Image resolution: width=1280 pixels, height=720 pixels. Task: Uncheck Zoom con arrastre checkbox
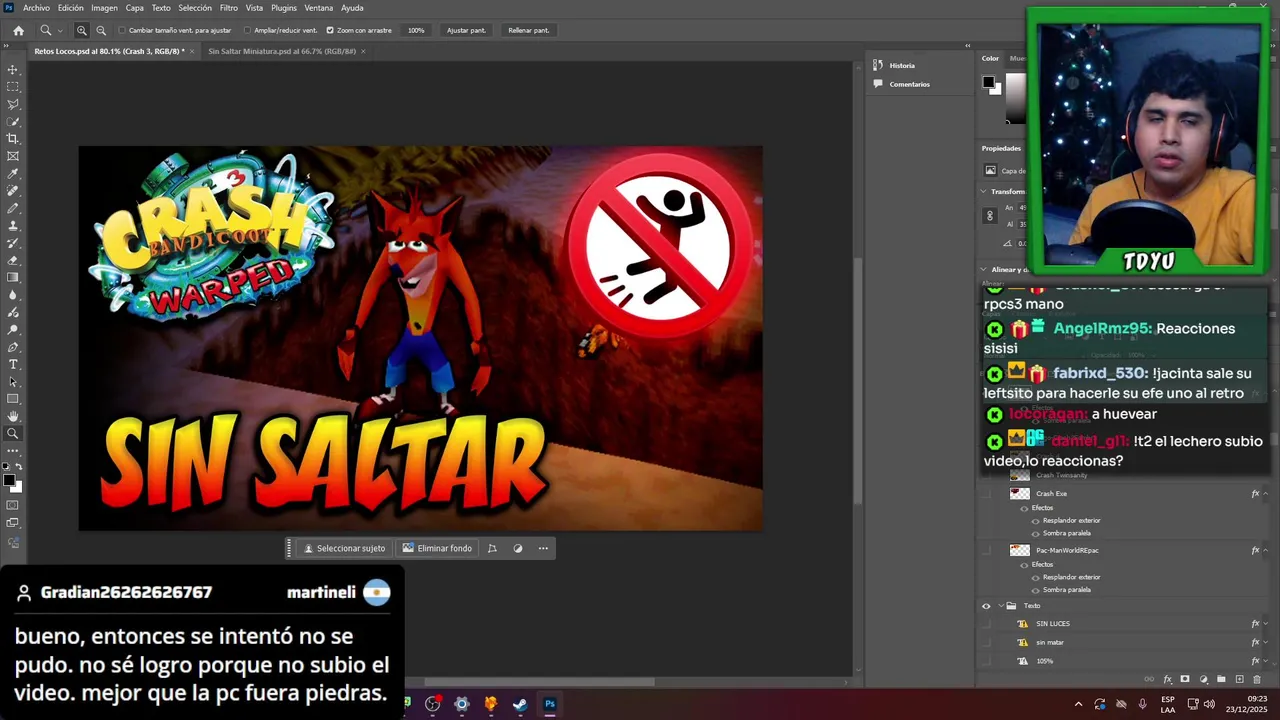(x=330, y=30)
